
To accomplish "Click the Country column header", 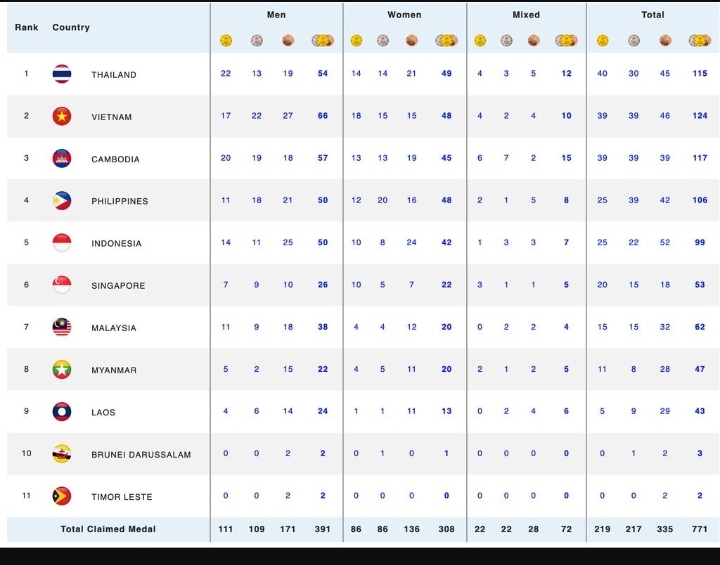I will (x=71, y=27).
